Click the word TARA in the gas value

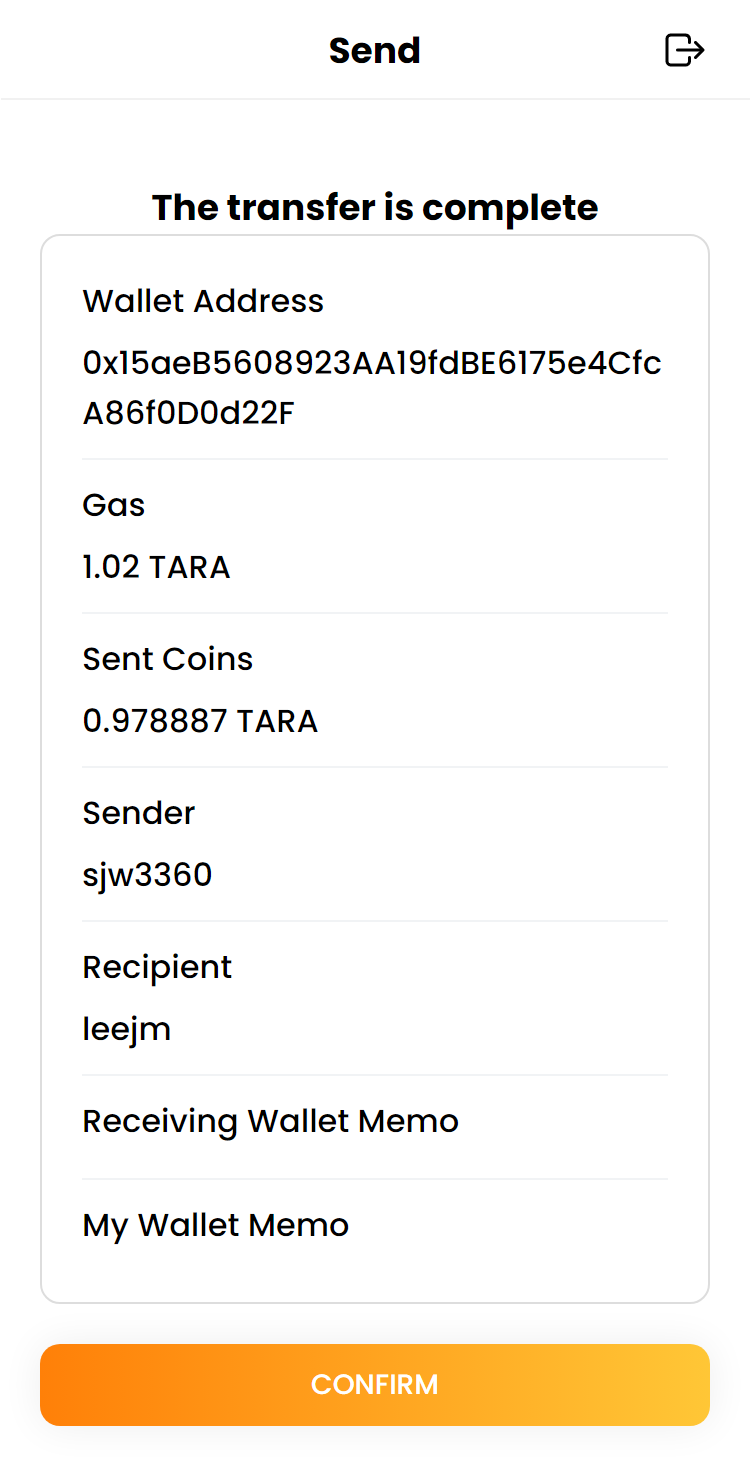click(190, 568)
